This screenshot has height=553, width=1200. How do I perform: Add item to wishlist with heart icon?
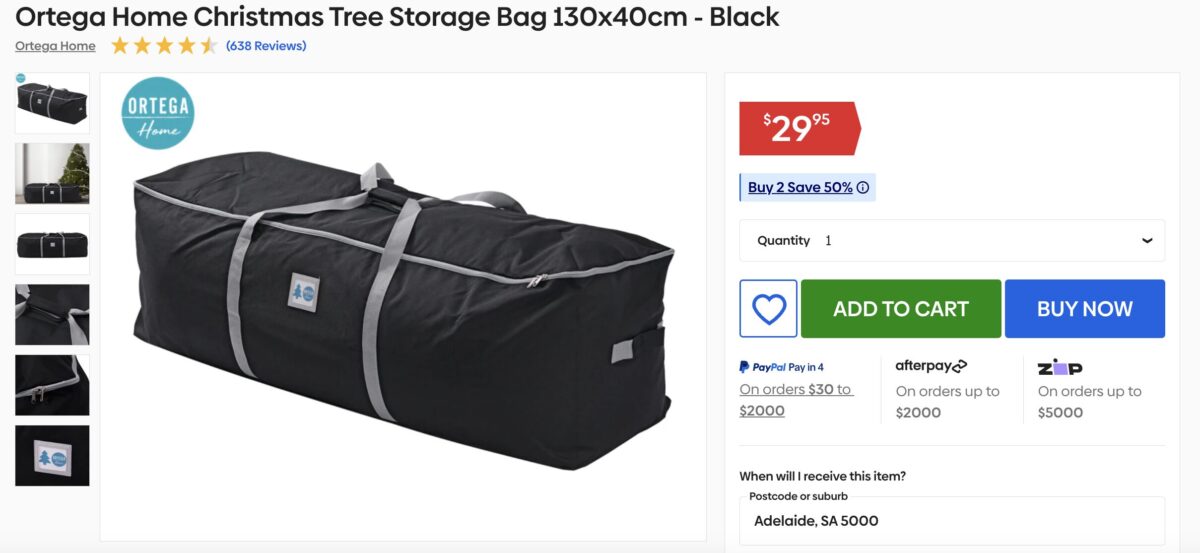pyautogui.click(x=768, y=308)
